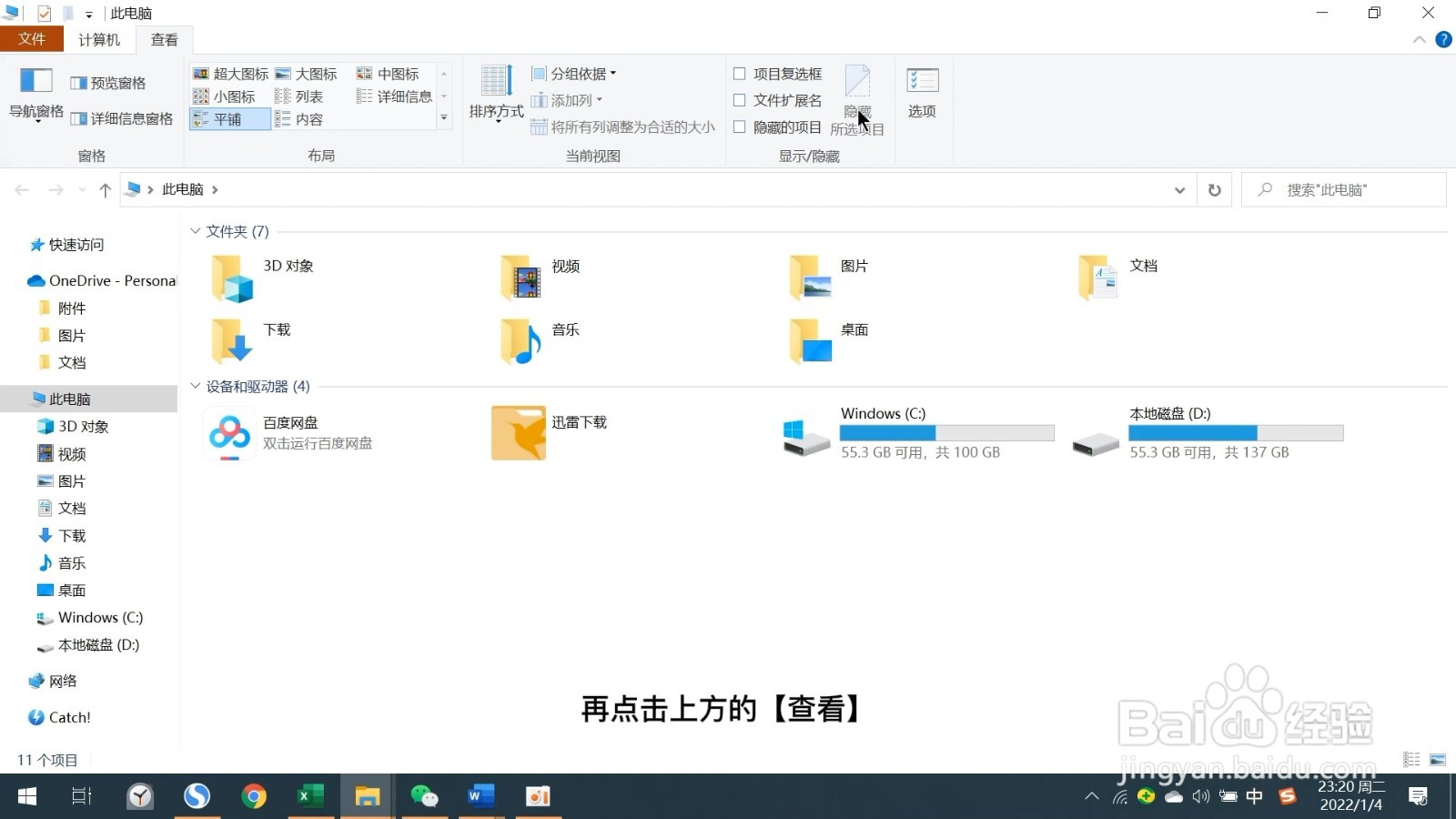The height and width of the screenshot is (819, 1456).
Task: Open 分组依据 group-by dropdown
Action: click(573, 74)
